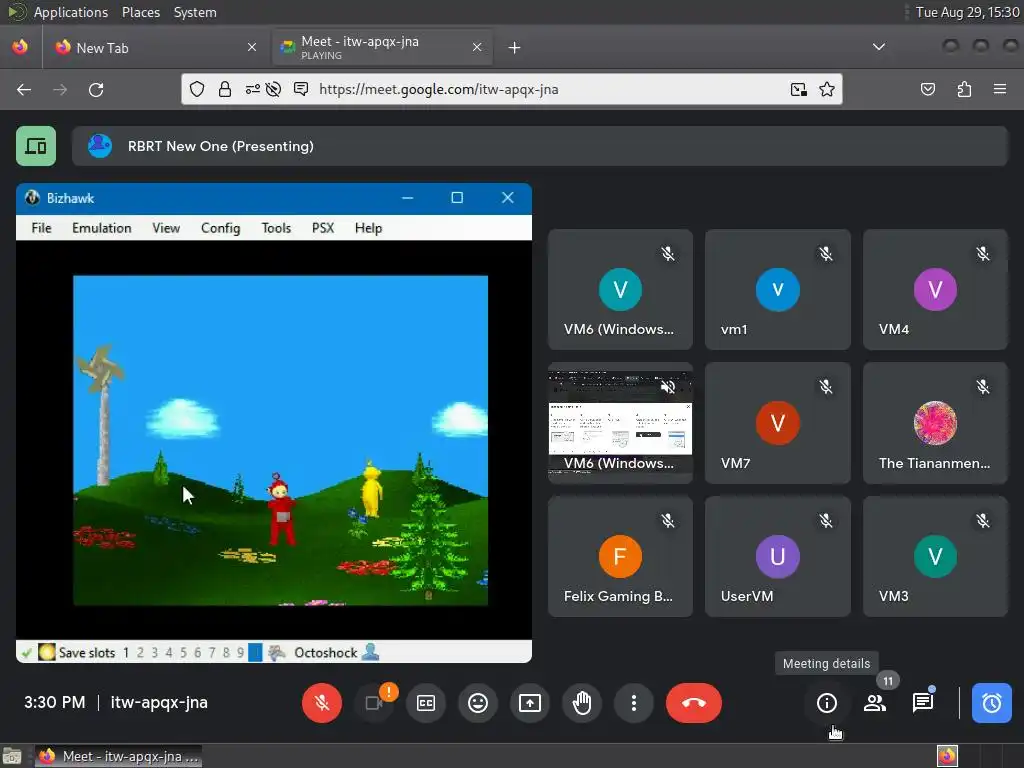Screen dimensions: 1024x768
Task: Open the Places menu
Action: click(x=140, y=12)
